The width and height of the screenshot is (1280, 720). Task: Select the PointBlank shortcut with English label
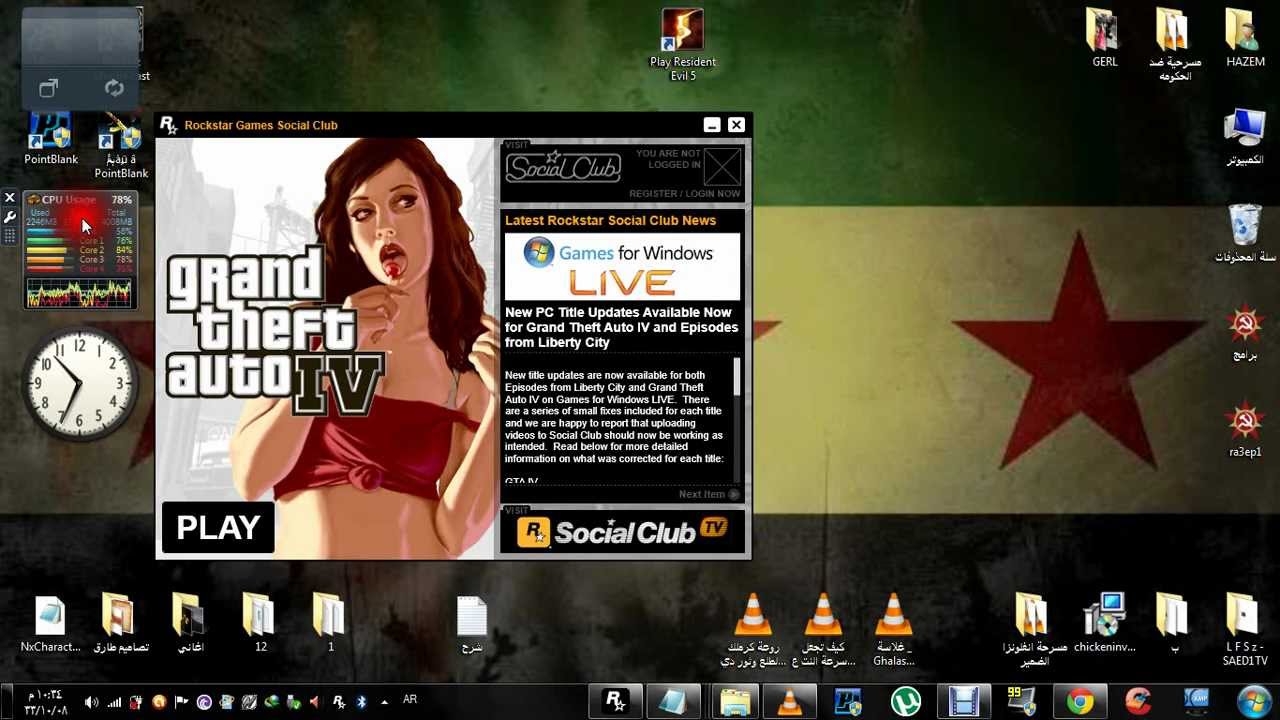click(51, 138)
